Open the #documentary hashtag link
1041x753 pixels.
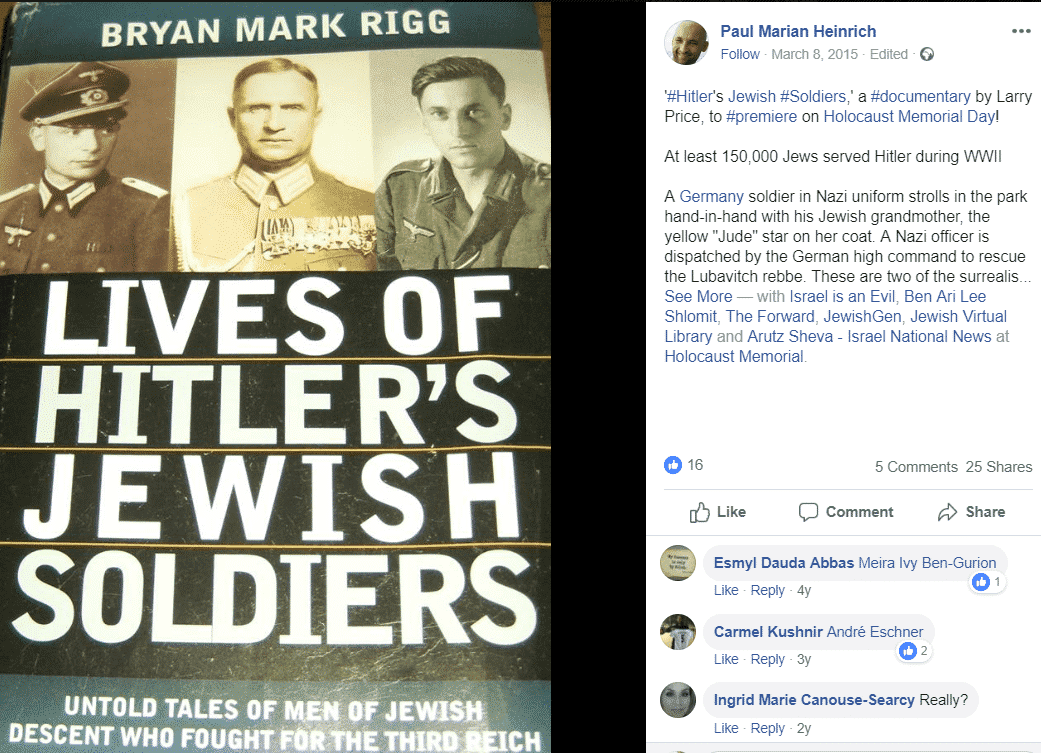point(920,96)
